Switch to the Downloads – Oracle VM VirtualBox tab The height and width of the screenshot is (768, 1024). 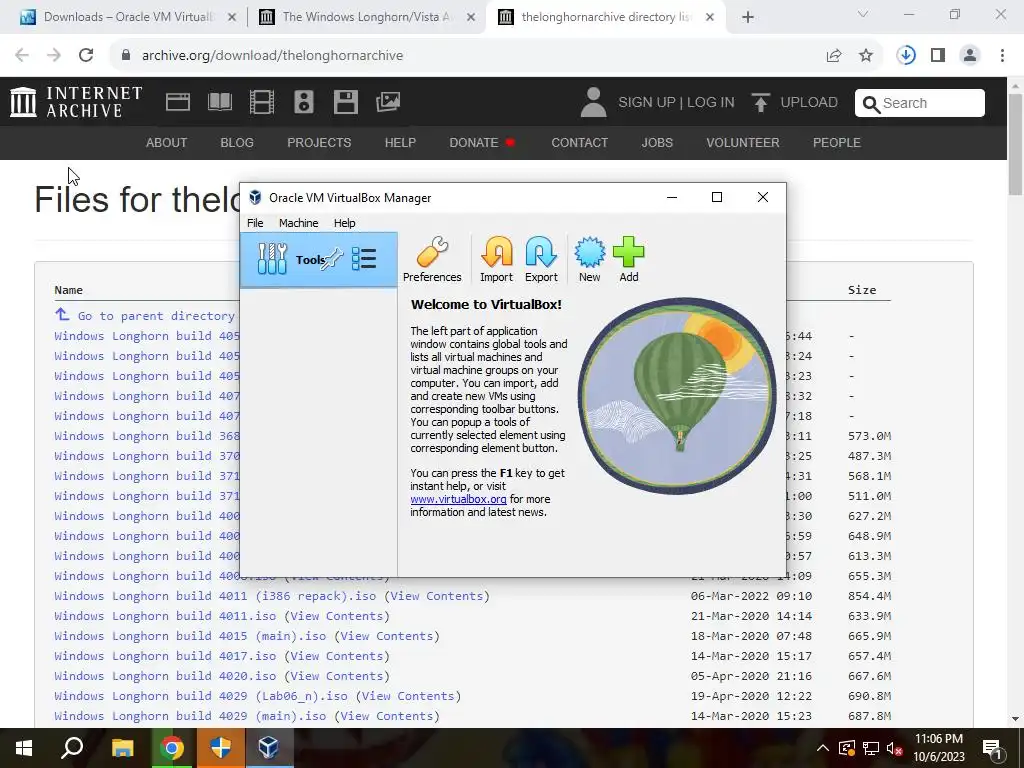pos(128,17)
